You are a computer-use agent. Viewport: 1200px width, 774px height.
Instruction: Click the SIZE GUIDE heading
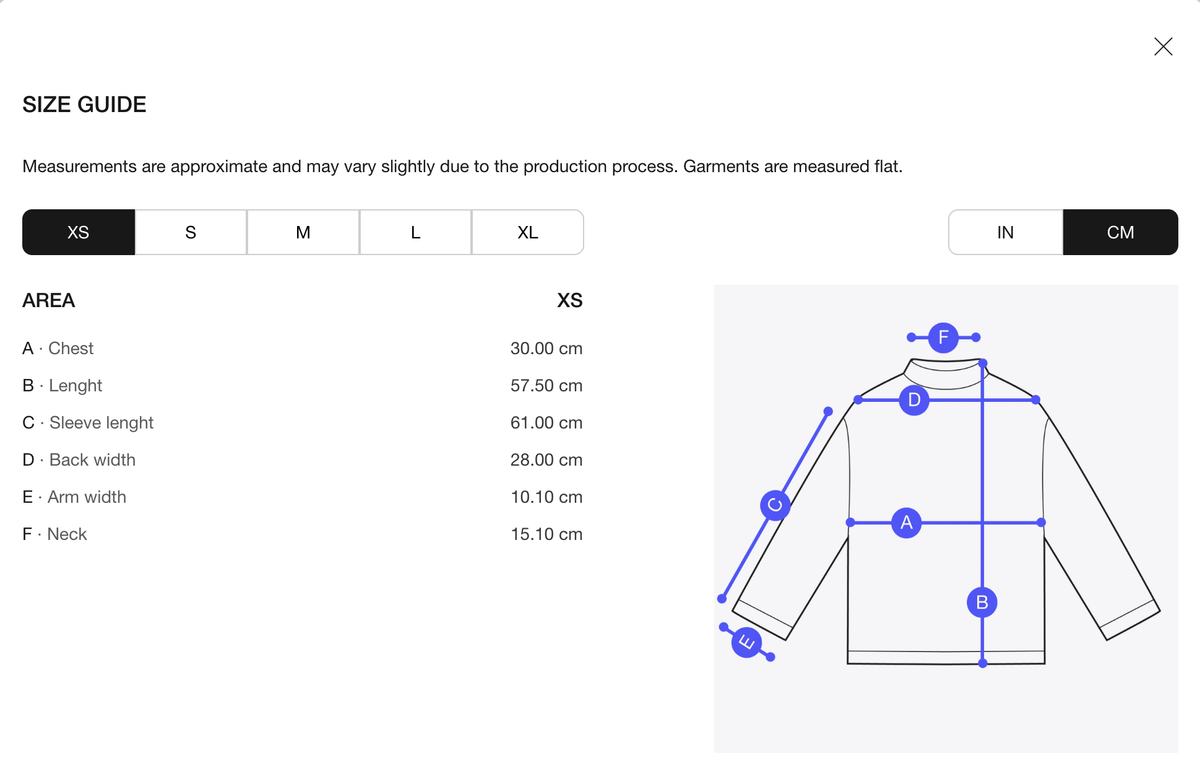coord(84,104)
